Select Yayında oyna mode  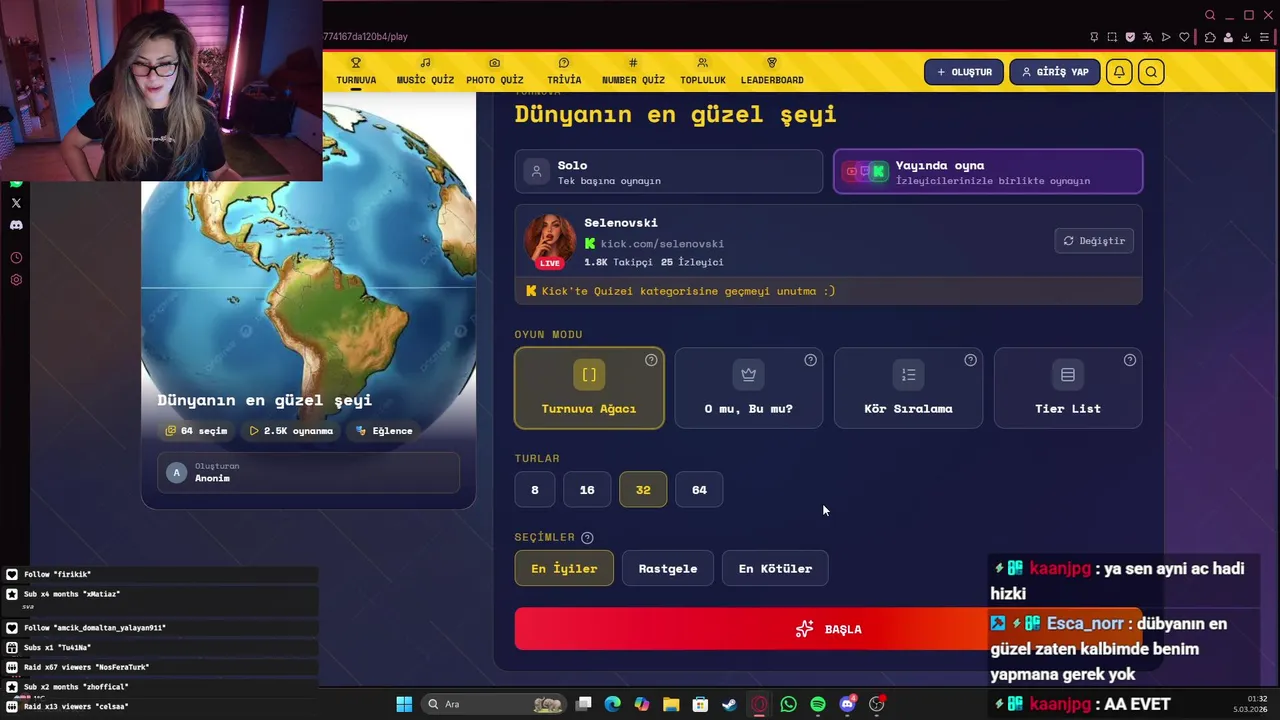click(988, 172)
